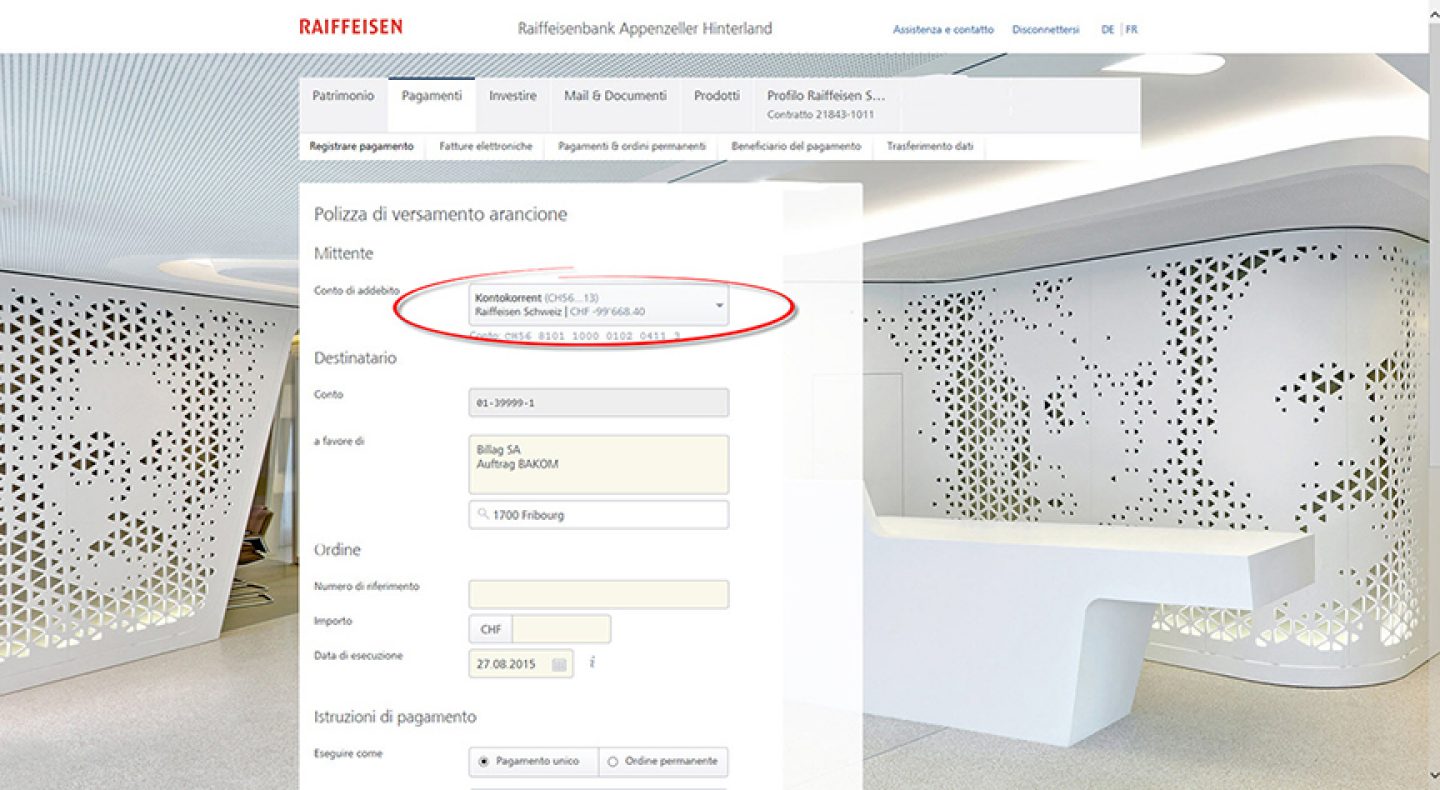
Task: Switch to the Investire tab
Action: (x=512, y=96)
